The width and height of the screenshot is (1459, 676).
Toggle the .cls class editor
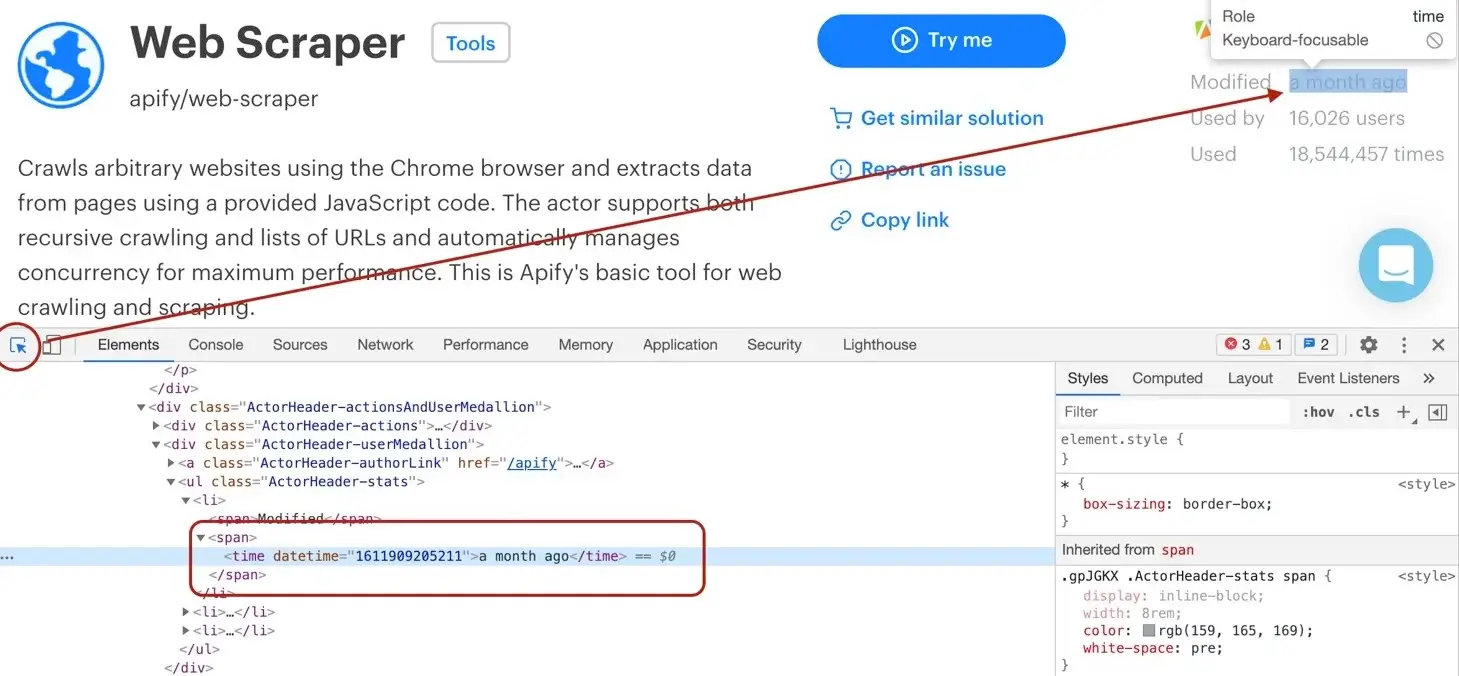[x=1364, y=412]
